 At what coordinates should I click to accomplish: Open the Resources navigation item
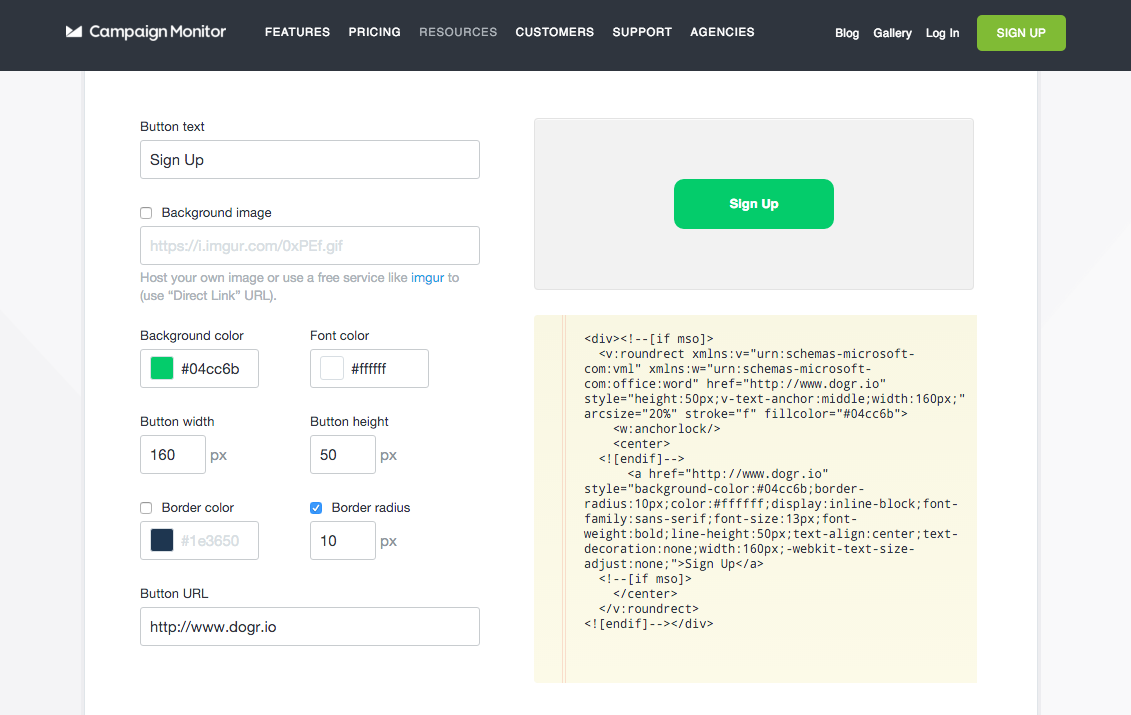point(458,32)
